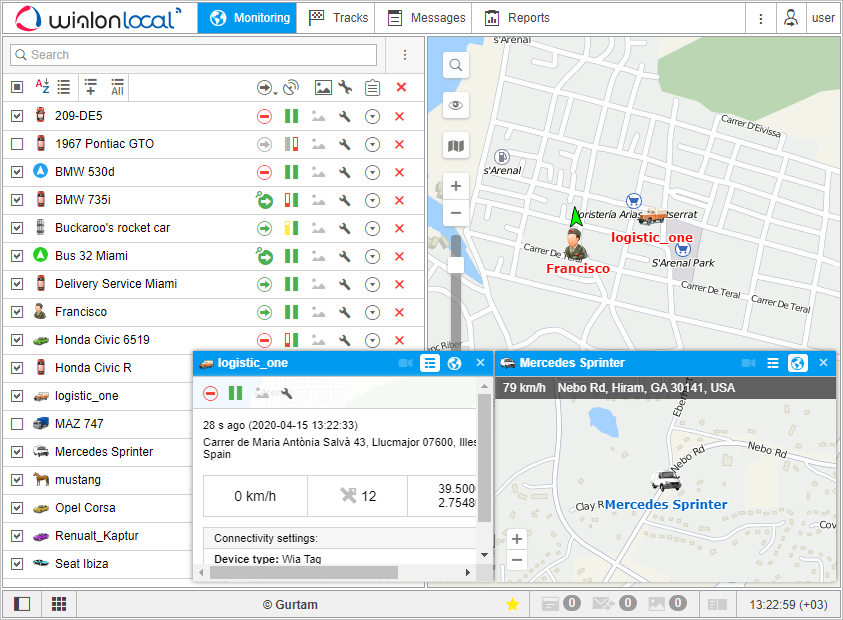
Task: Click the image column header icon
Action: (x=323, y=87)
